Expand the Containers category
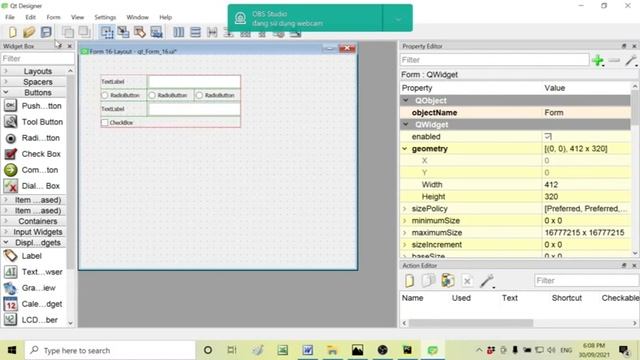This screenshot has height=360, width=640. coord(34,221)
